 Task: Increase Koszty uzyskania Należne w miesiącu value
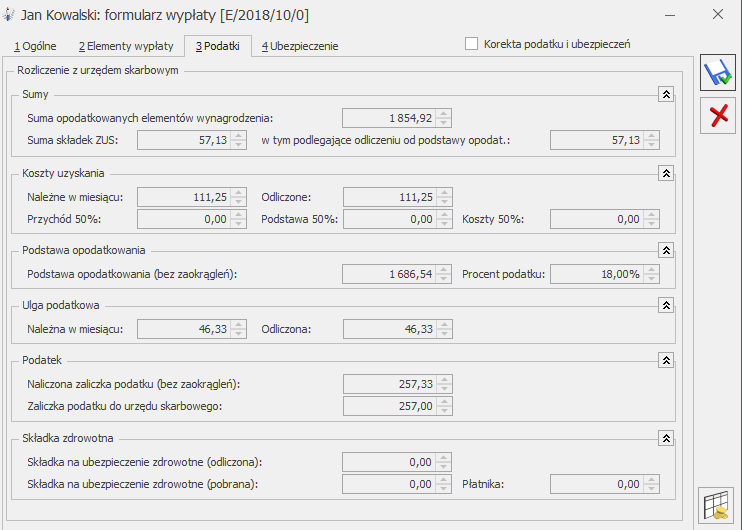[x=238, y=193]
